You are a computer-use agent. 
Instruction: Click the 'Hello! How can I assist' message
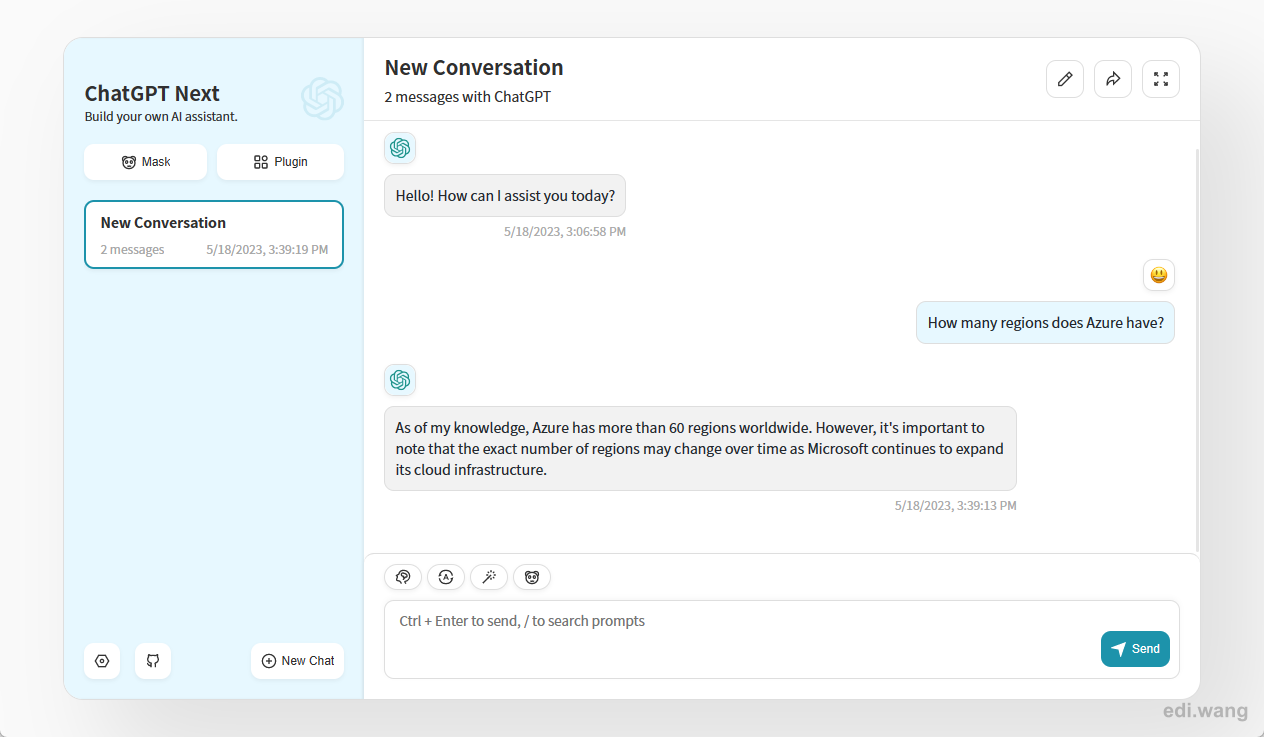pos(505,196)
